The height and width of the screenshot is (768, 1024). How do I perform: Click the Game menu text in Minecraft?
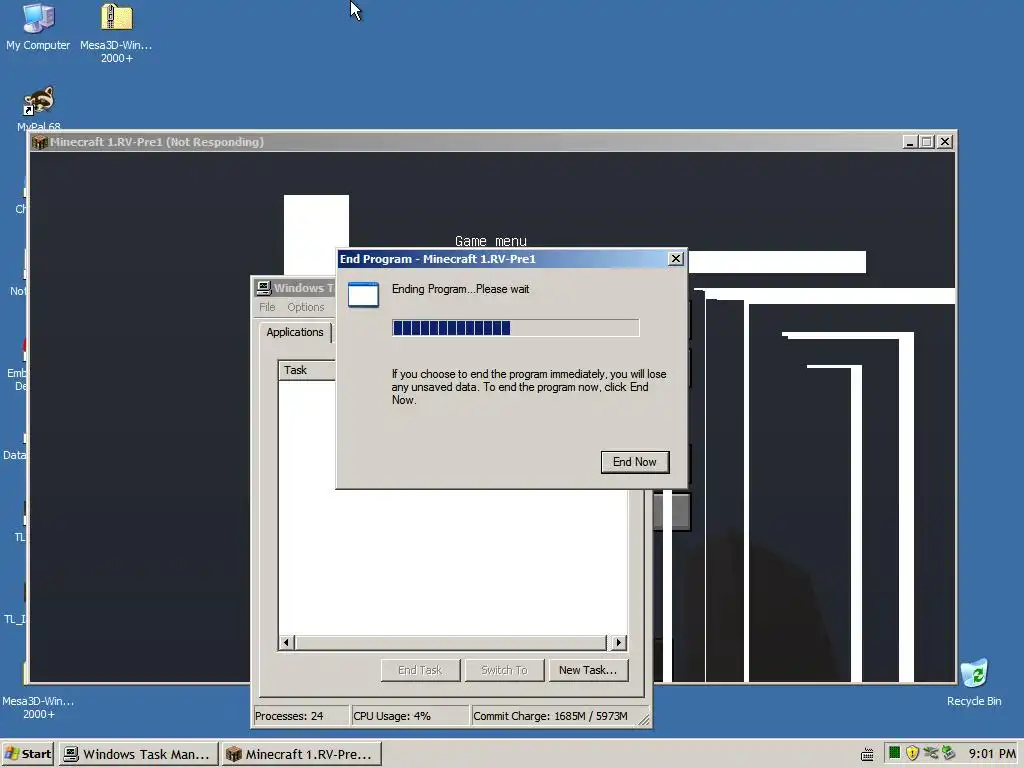point(491,241)
